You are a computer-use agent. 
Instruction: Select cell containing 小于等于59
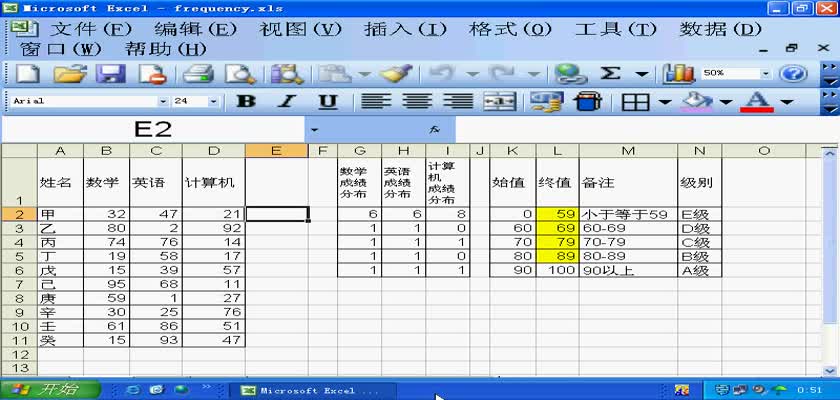(628, 214)
